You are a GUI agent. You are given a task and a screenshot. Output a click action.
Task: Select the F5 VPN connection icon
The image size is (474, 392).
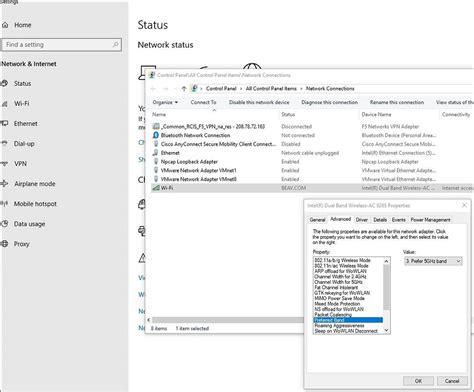click(x=156, y=126)
